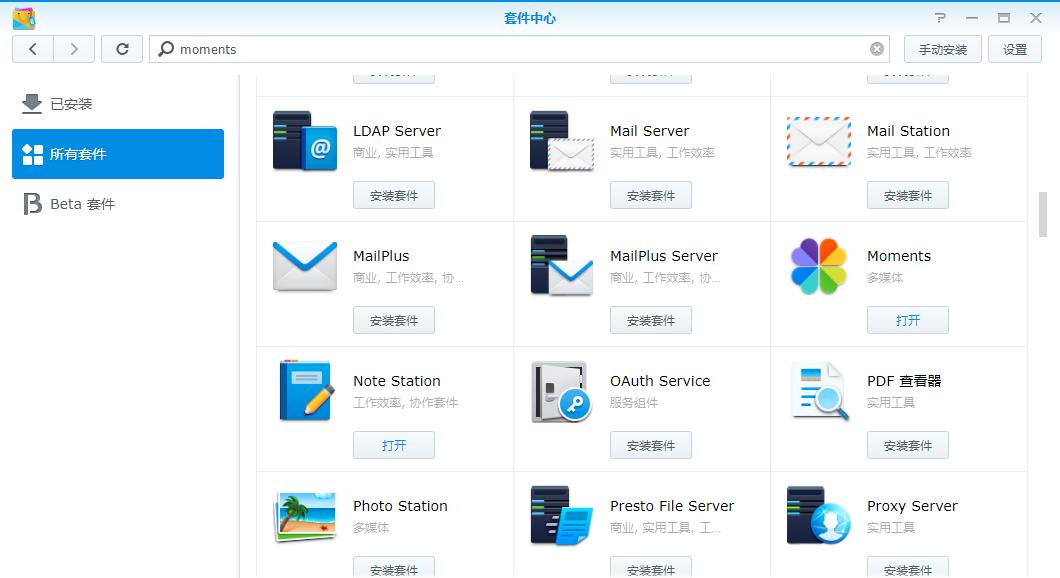Click the Presto File Server title text
Viewport: 1060px width, 578px height.
672,506
